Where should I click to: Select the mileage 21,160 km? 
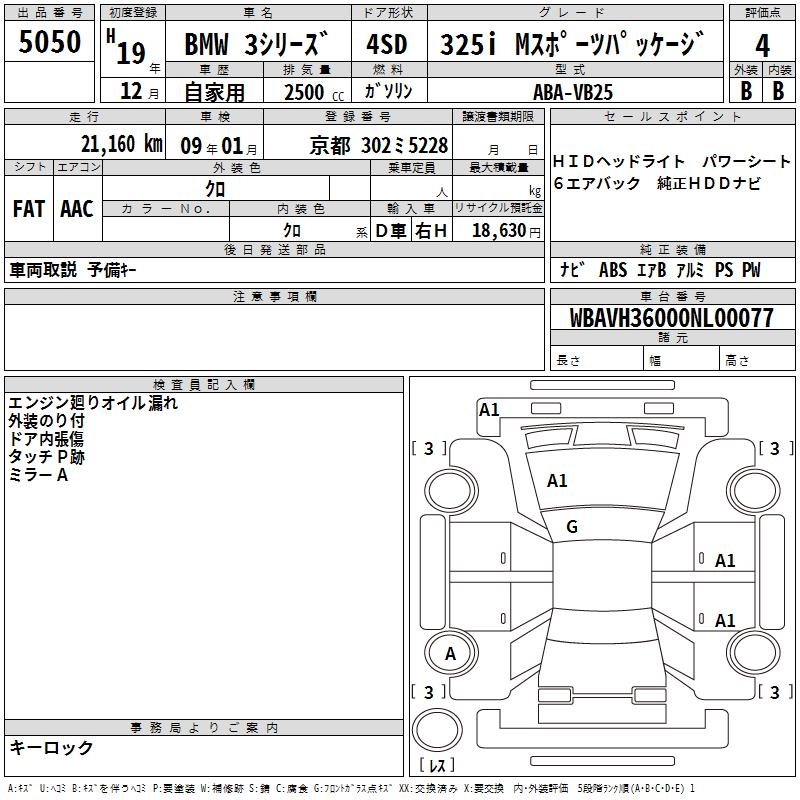point(121,144)
